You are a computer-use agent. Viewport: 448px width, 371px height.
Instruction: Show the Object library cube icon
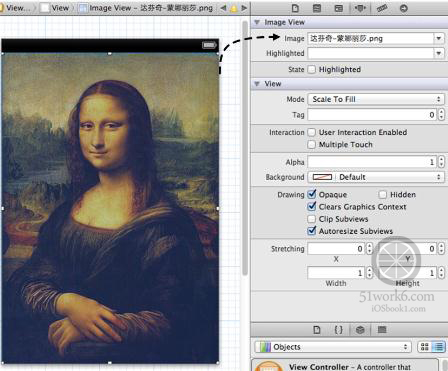point(360,330)
